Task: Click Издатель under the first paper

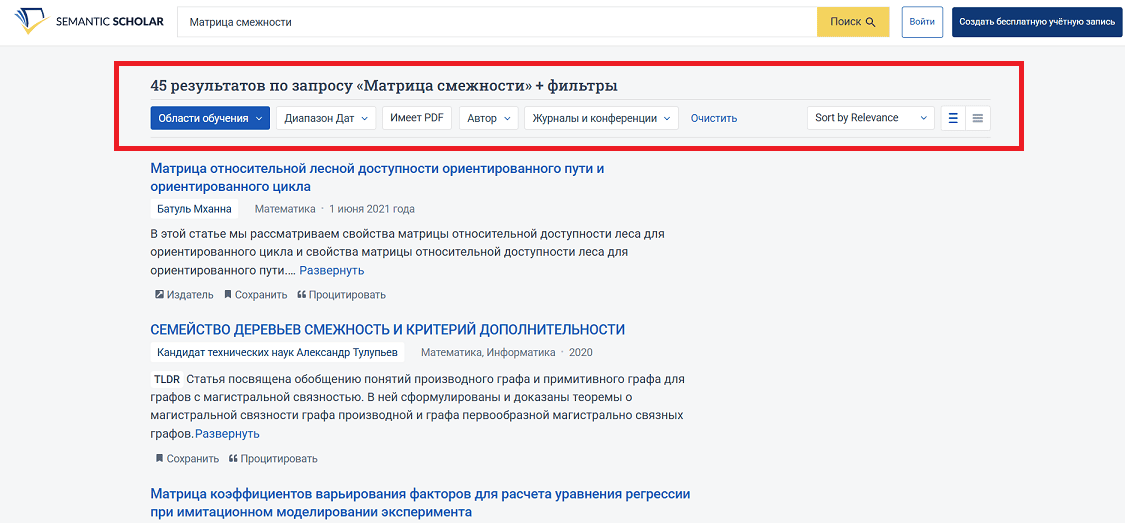Action: (184, 295)
